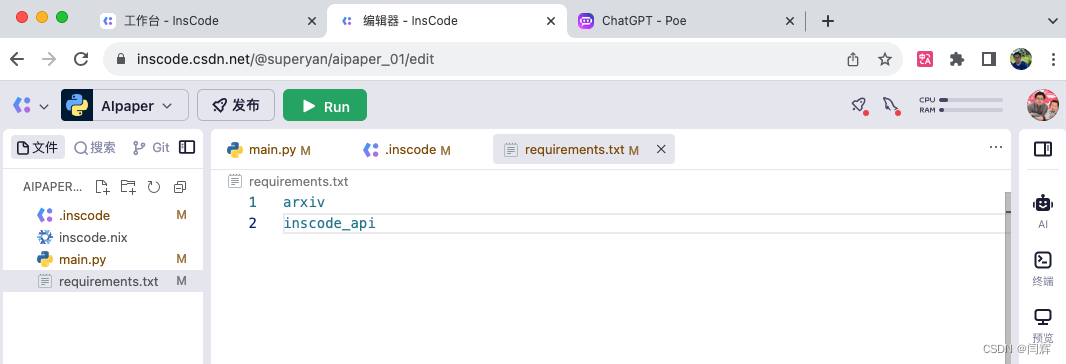Screen dimensions: 1066x364
Task: Collapse all folders in explorer
Action: (x=180, y=186)
